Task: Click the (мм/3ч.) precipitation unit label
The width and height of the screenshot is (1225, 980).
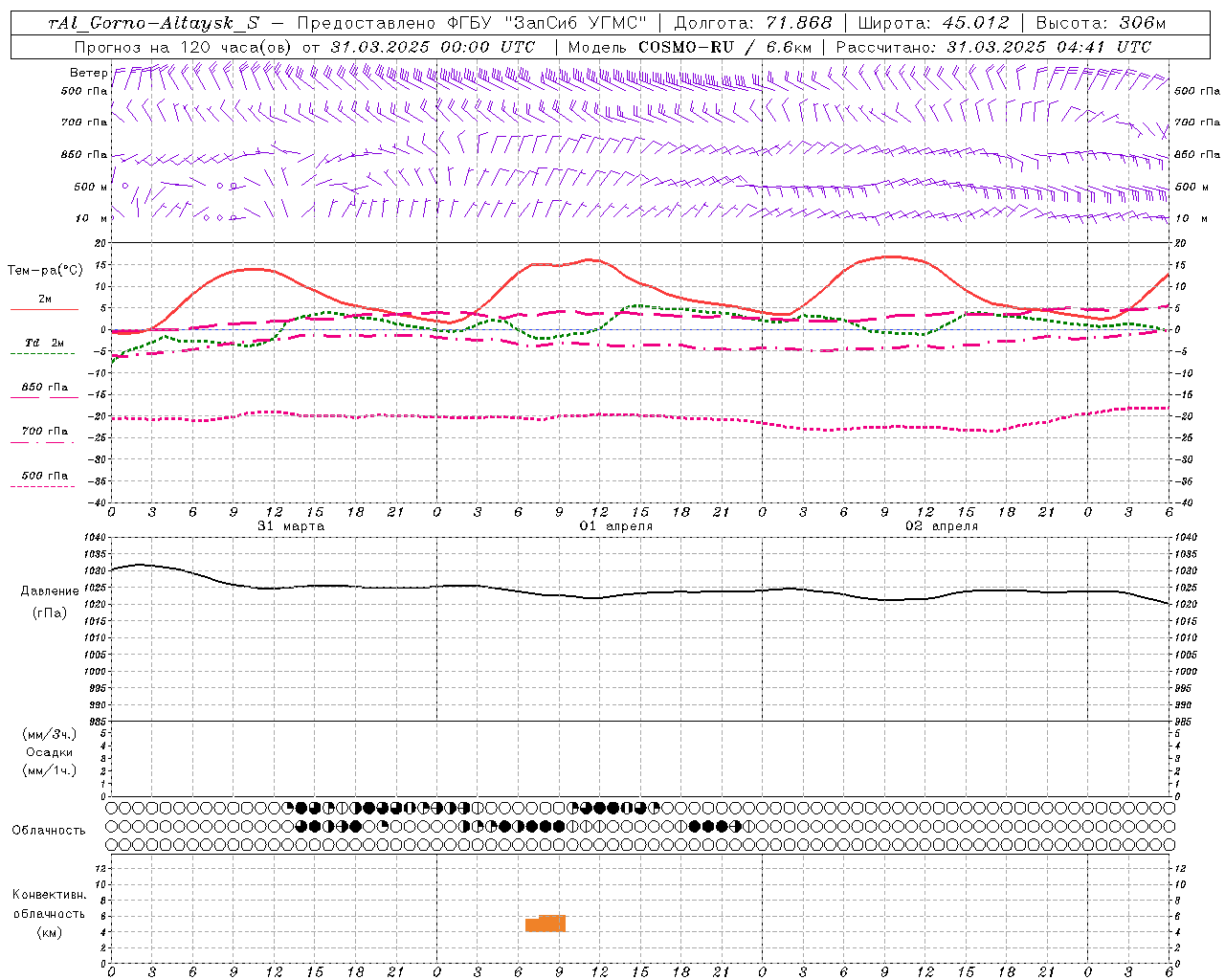Action: tap(50, 734)
